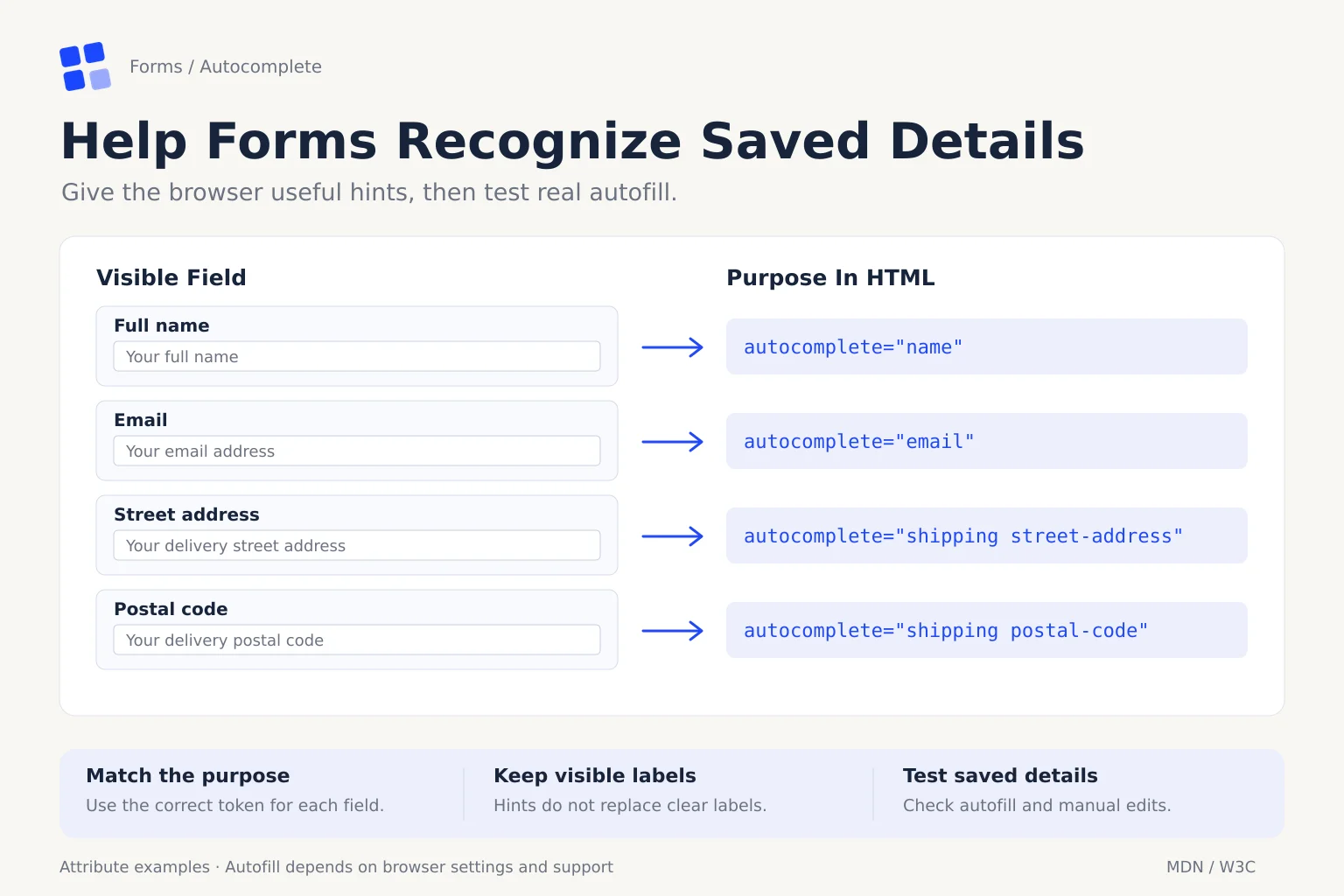Click the Test saved details heading

click(x=1000, y=775)
